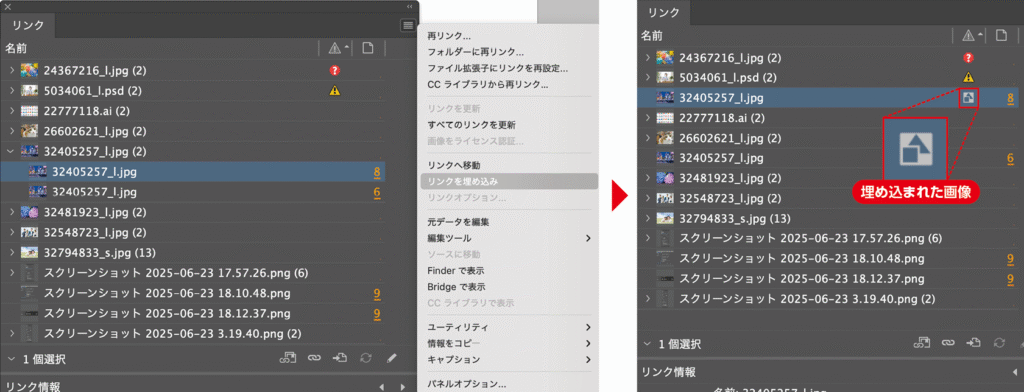Expand 22777118.ai (2) group in right panel

point(647,118)
